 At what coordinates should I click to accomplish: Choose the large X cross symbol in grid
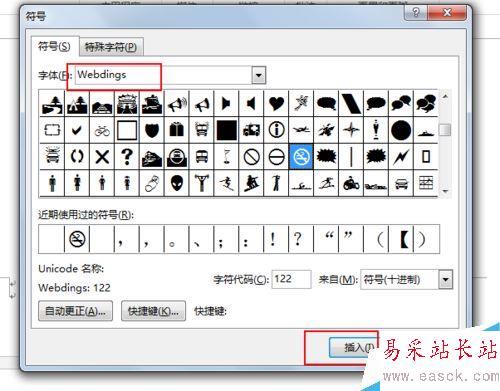[102, 157]
